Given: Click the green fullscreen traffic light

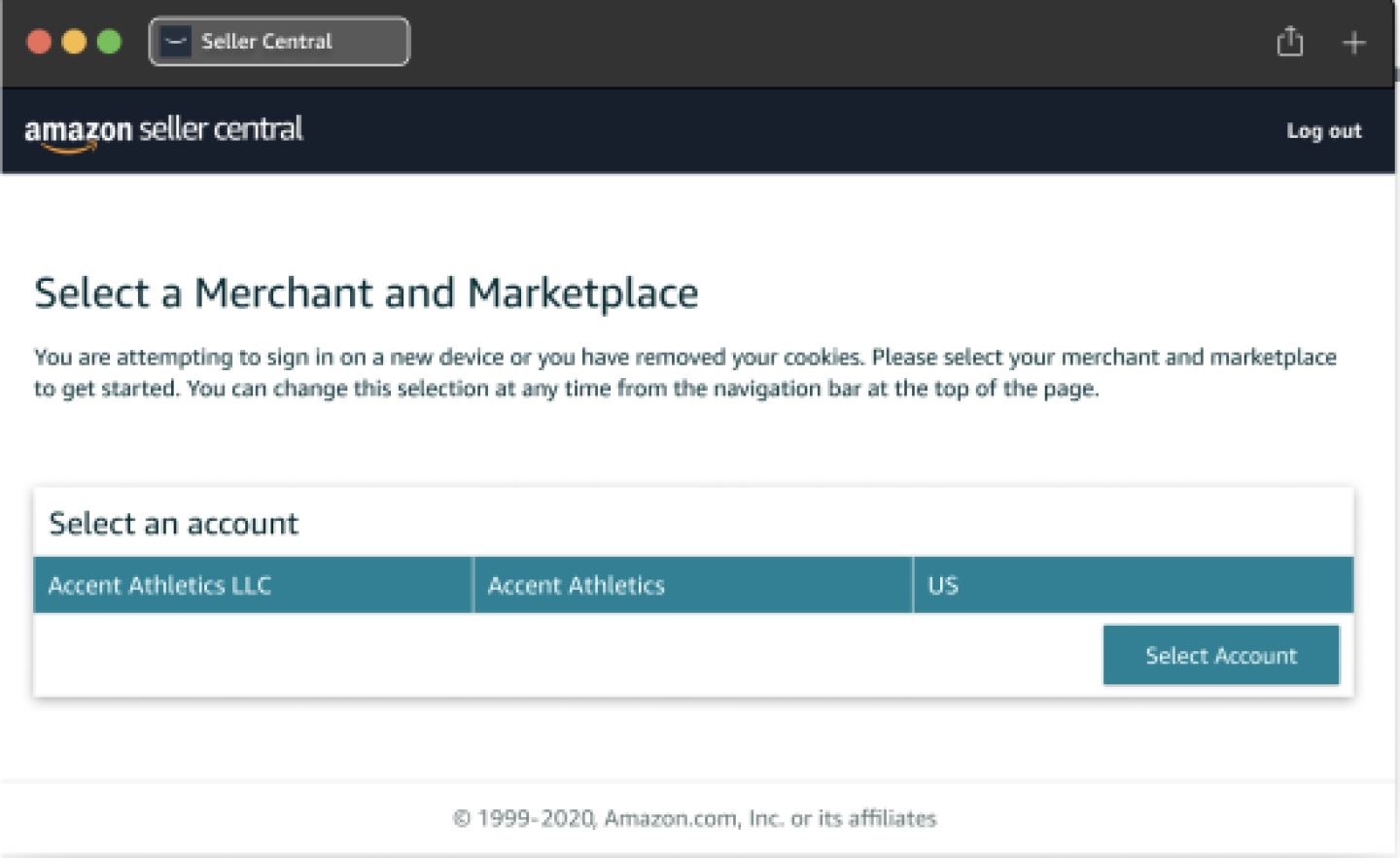Looking at the screenshot, I should [109, 42].
